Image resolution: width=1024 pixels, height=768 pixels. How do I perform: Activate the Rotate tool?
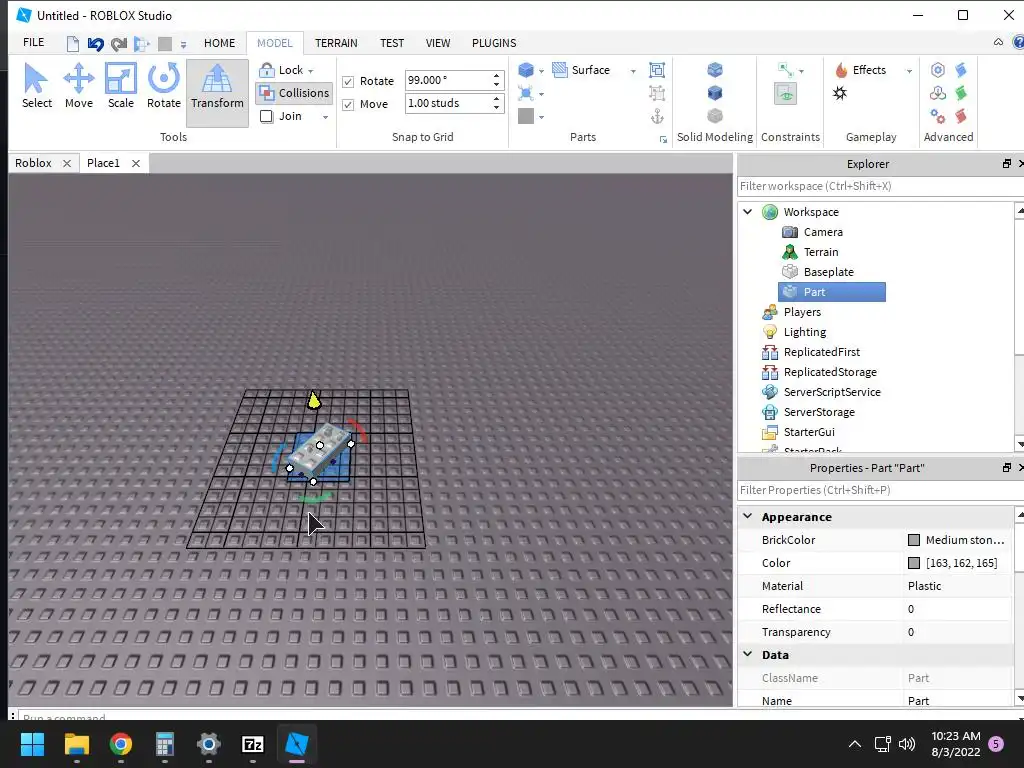163,86
